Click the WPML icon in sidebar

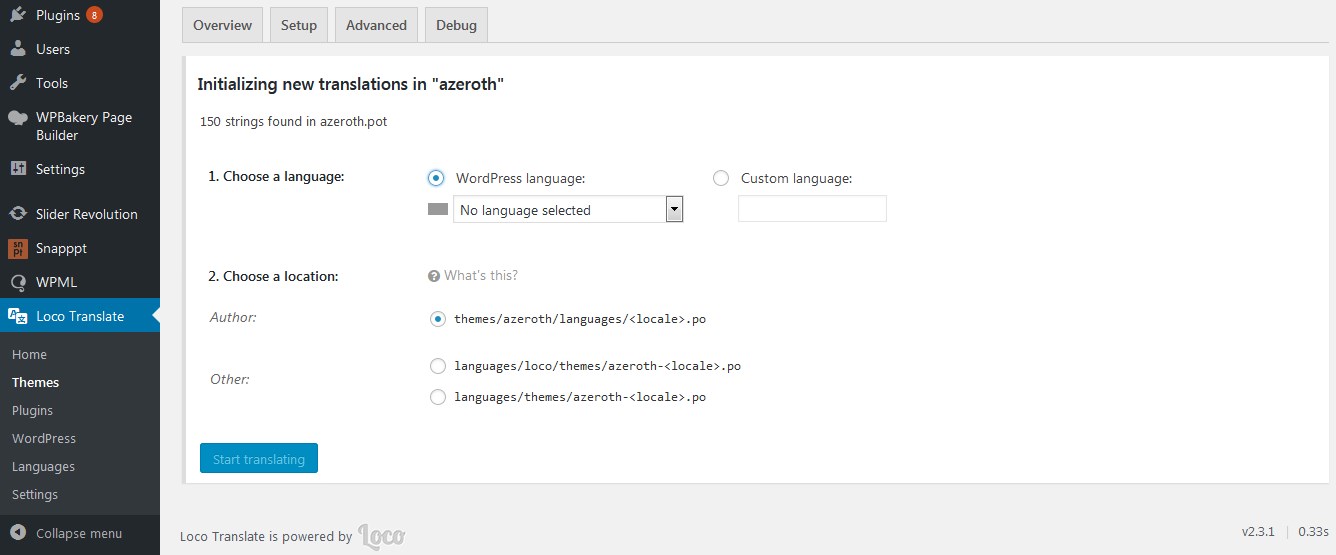point(18,282)
